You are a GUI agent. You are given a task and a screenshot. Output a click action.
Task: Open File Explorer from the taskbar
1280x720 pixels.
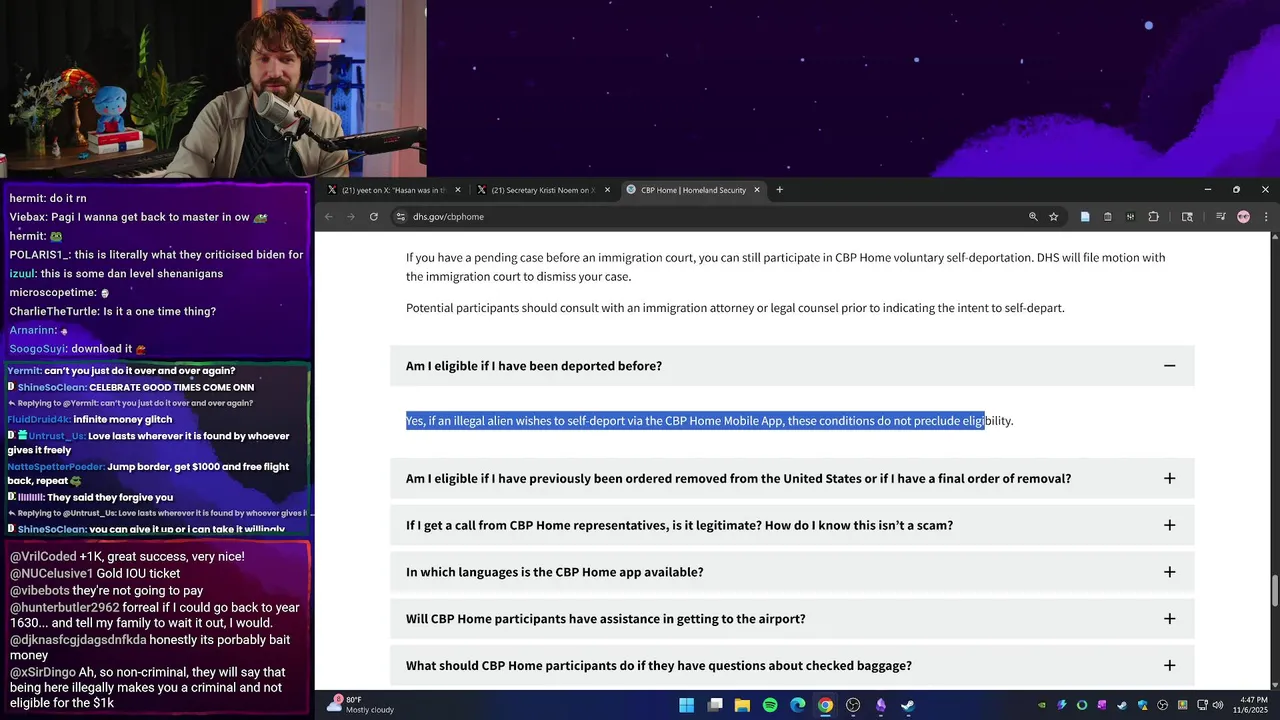pyautogui.click(x=742, y=705)
